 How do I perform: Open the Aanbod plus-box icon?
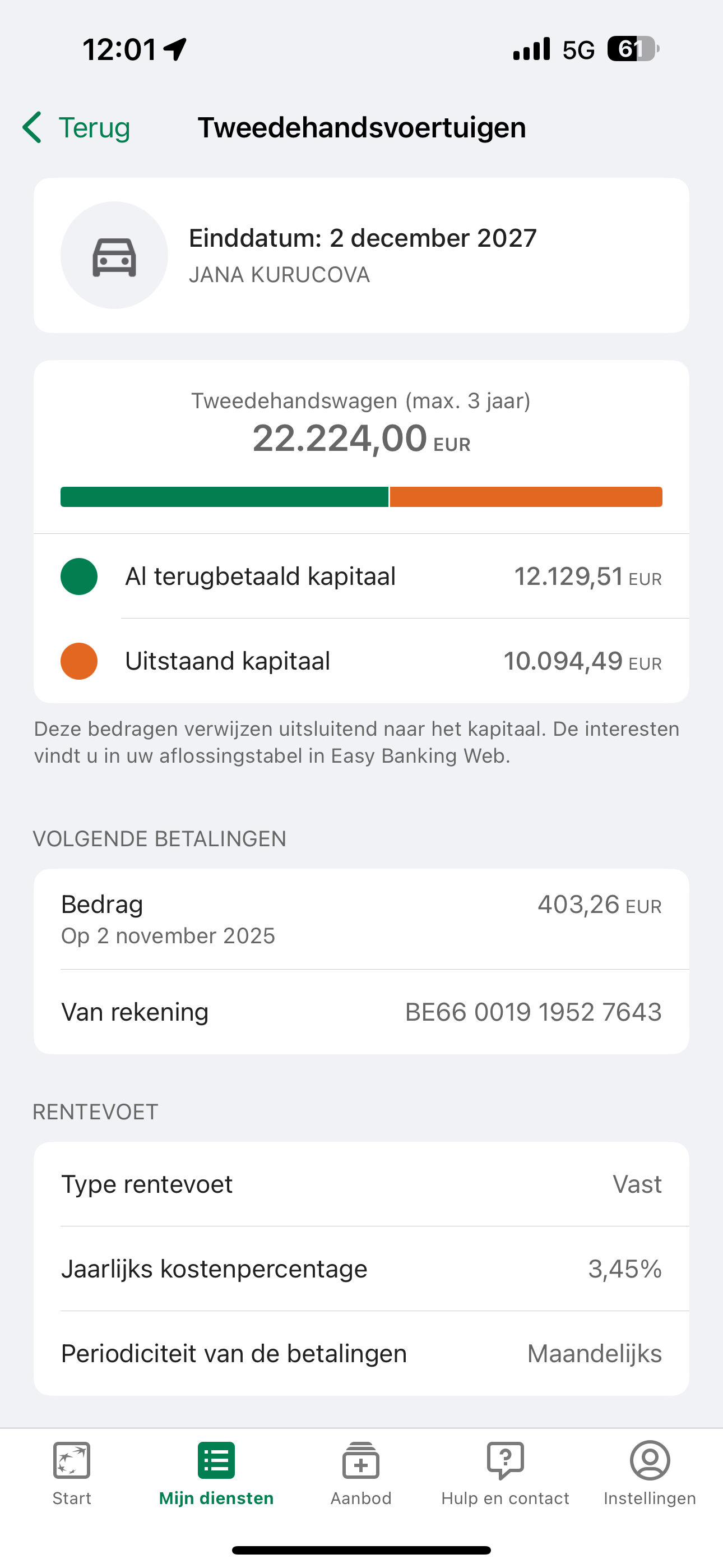[361, 1460]
